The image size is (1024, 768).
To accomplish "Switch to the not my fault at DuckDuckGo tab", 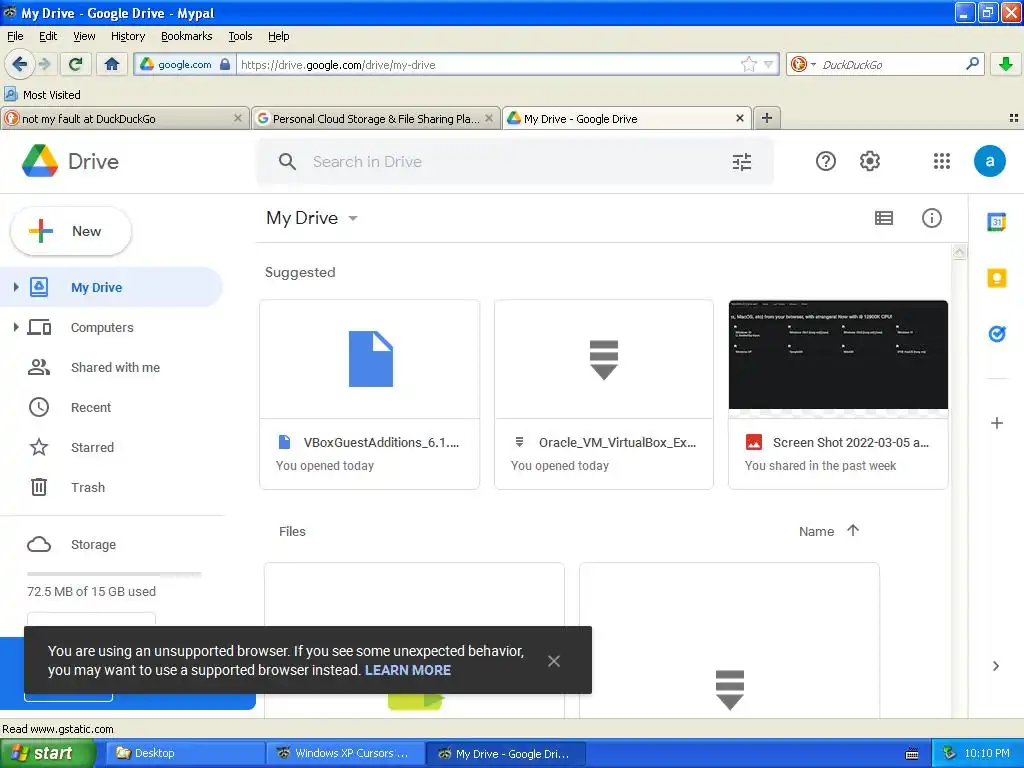I will pos(124,118).
